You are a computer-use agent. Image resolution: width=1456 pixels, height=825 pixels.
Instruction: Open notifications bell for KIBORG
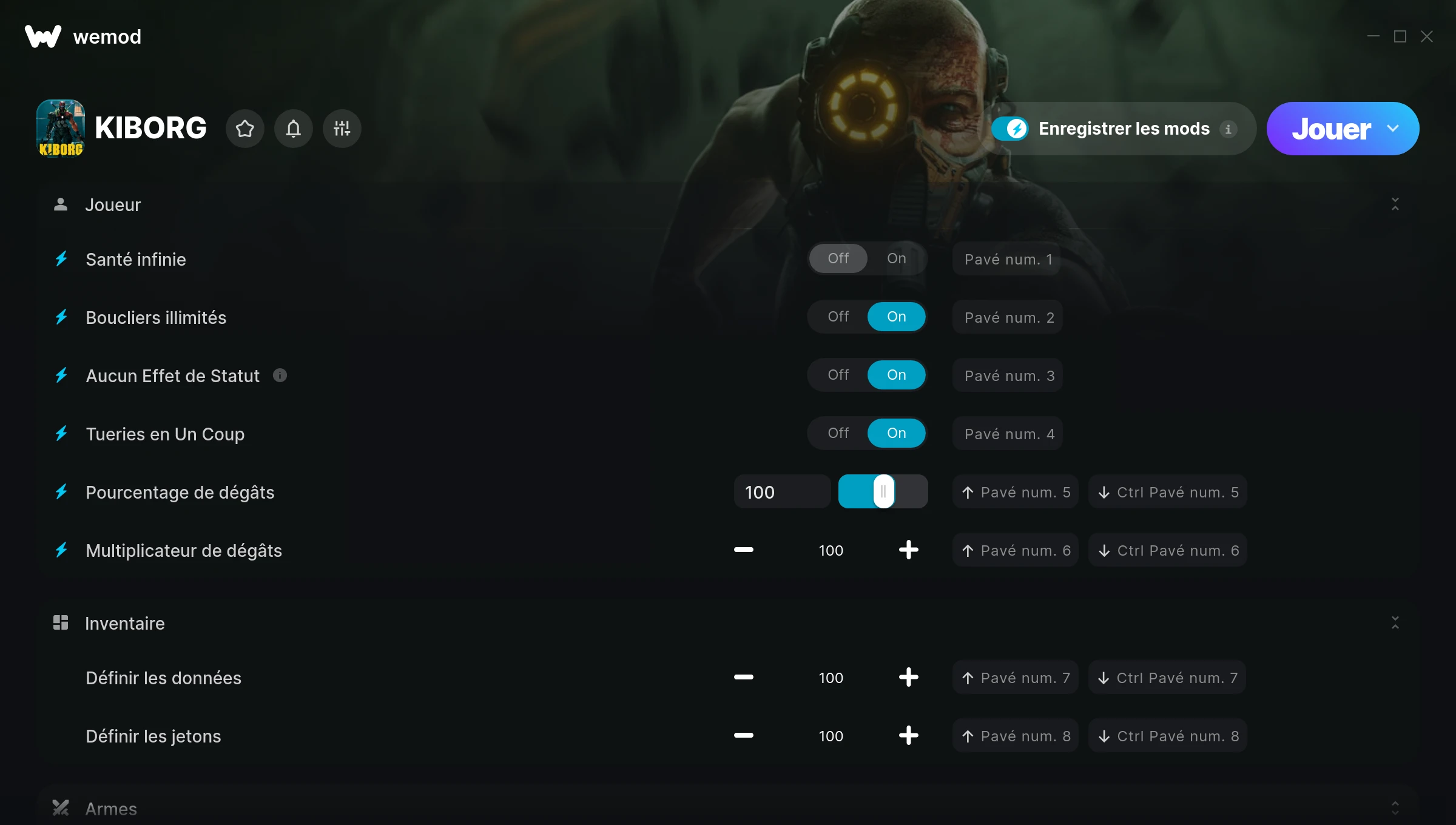click(x=294, y=129)
